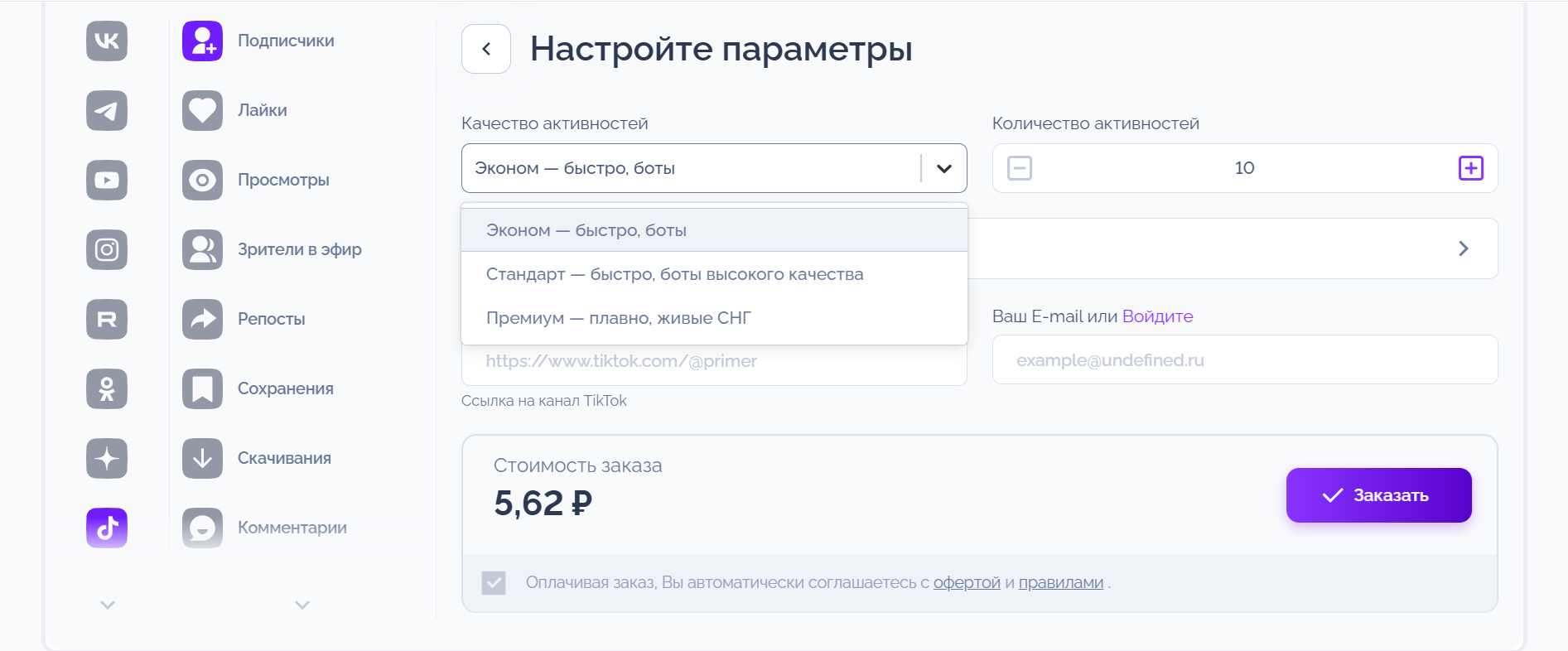Click the Просмотры eye icon
The image size is (1568, 651).
[202, 180]
